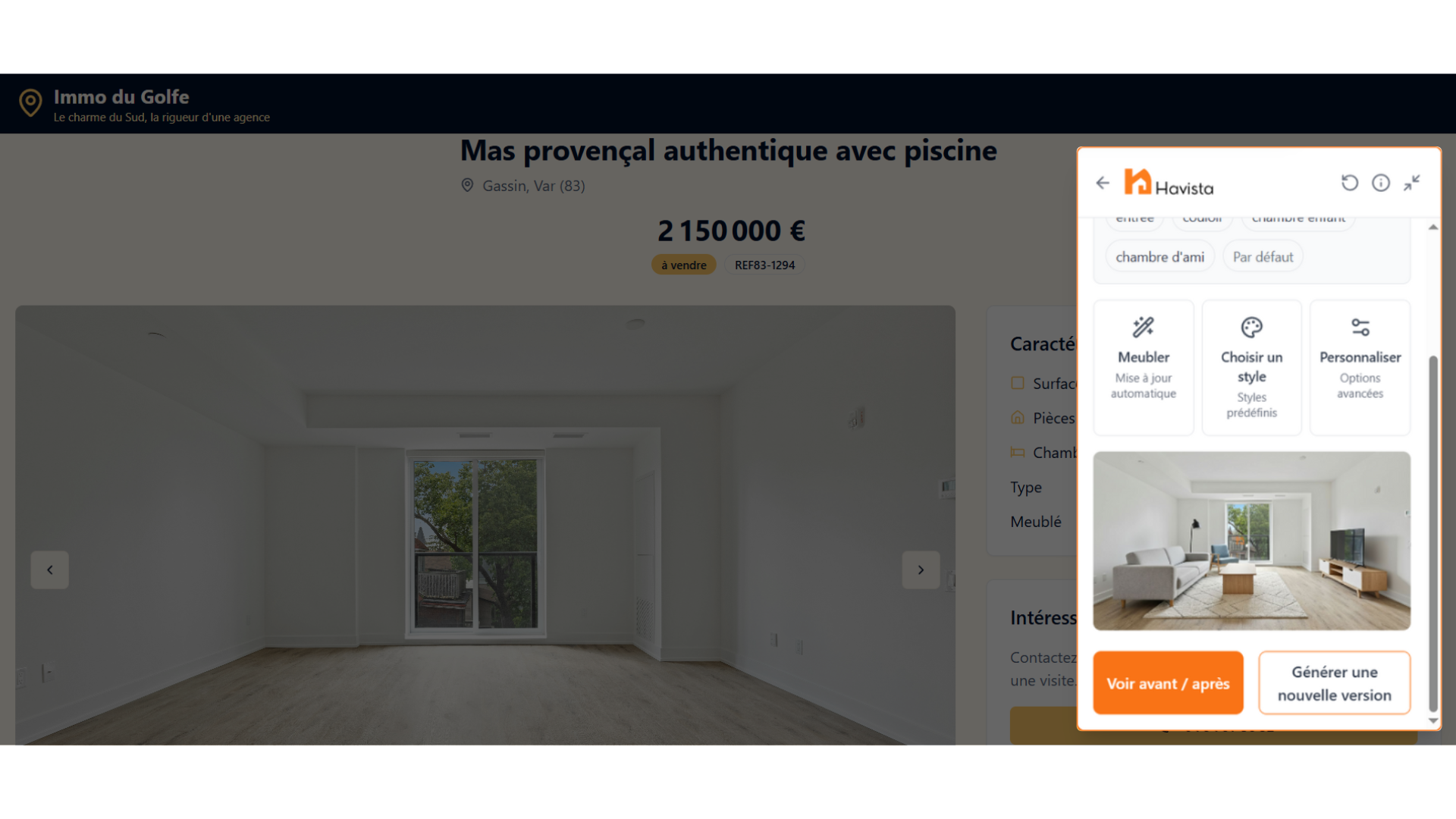Select the Meubler magic wand option

pyautogui.click(x=1144, y=368)
